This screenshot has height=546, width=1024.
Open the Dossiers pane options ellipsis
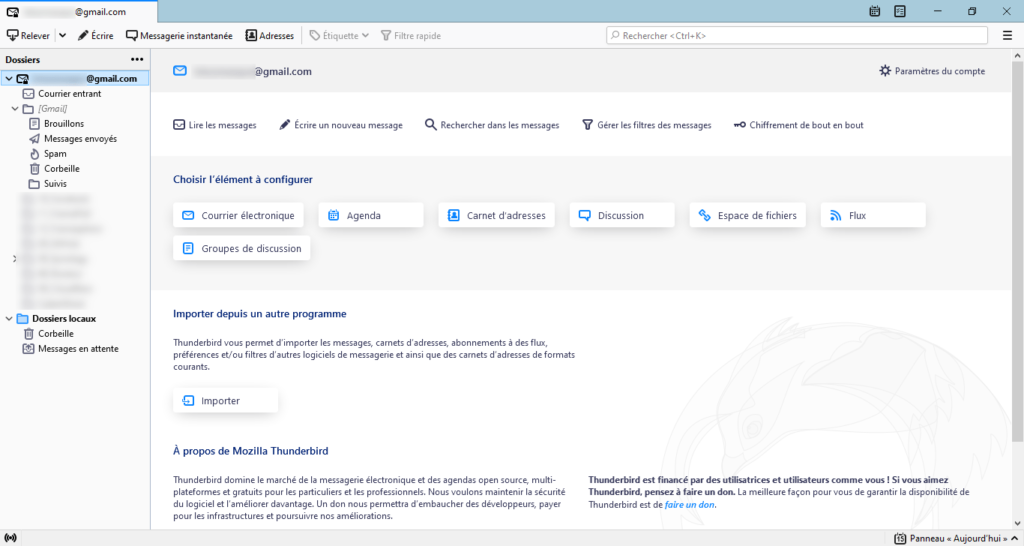point(136,59)
